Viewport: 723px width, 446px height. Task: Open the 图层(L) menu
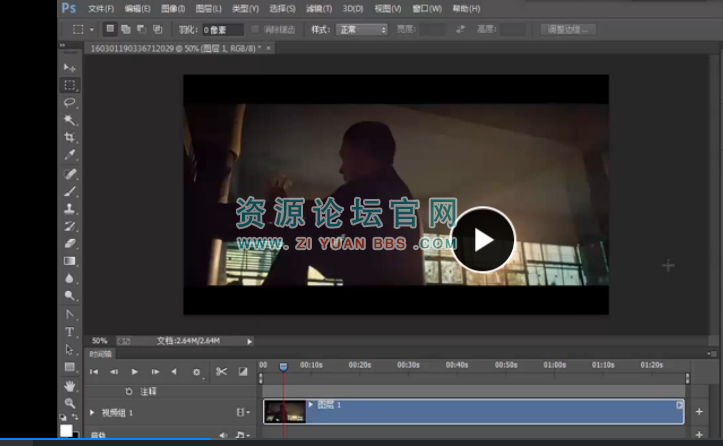click(208, 8)
